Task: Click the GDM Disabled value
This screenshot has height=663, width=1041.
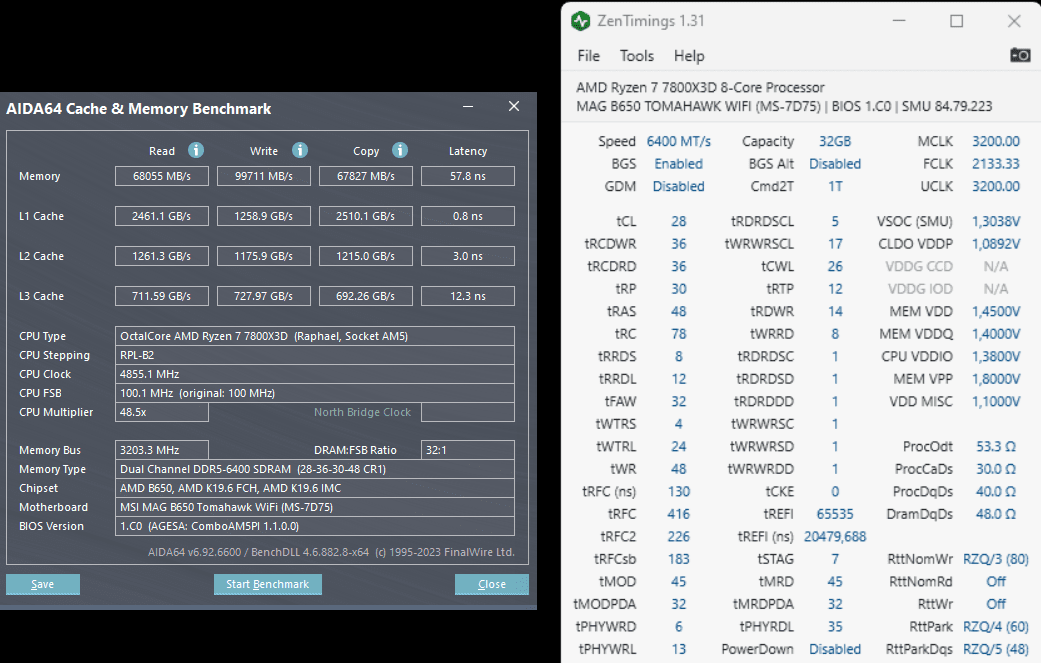Action: 679,186
